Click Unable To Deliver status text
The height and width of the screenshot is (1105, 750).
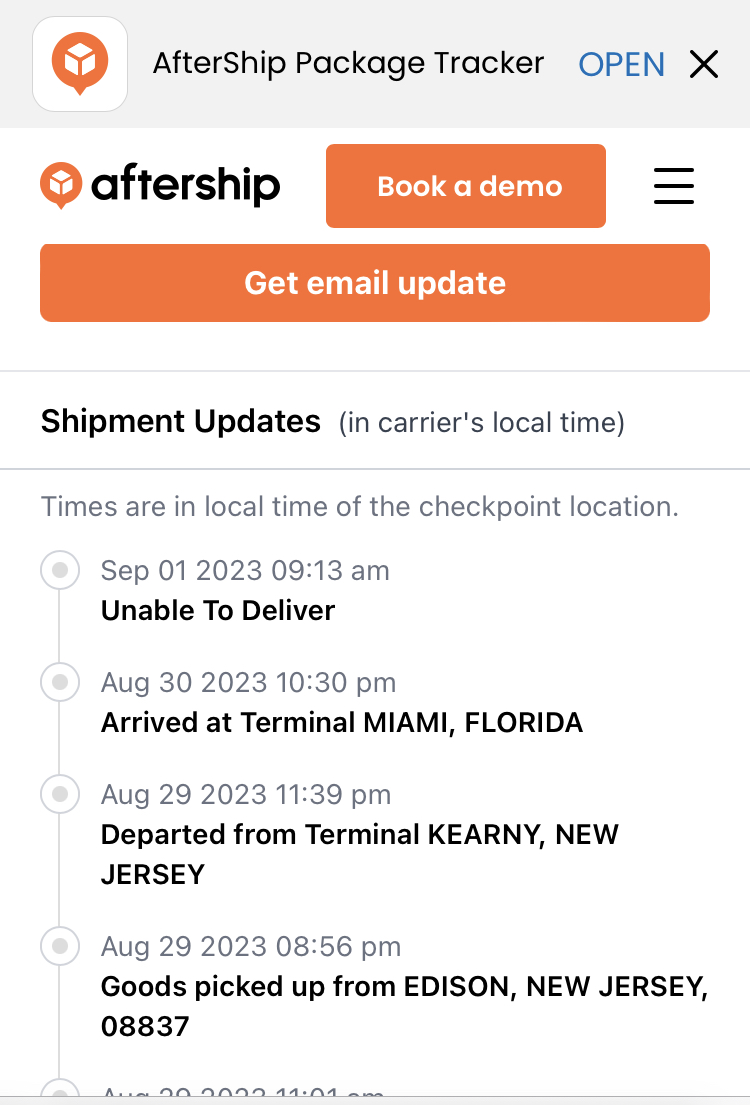[218, 610]
